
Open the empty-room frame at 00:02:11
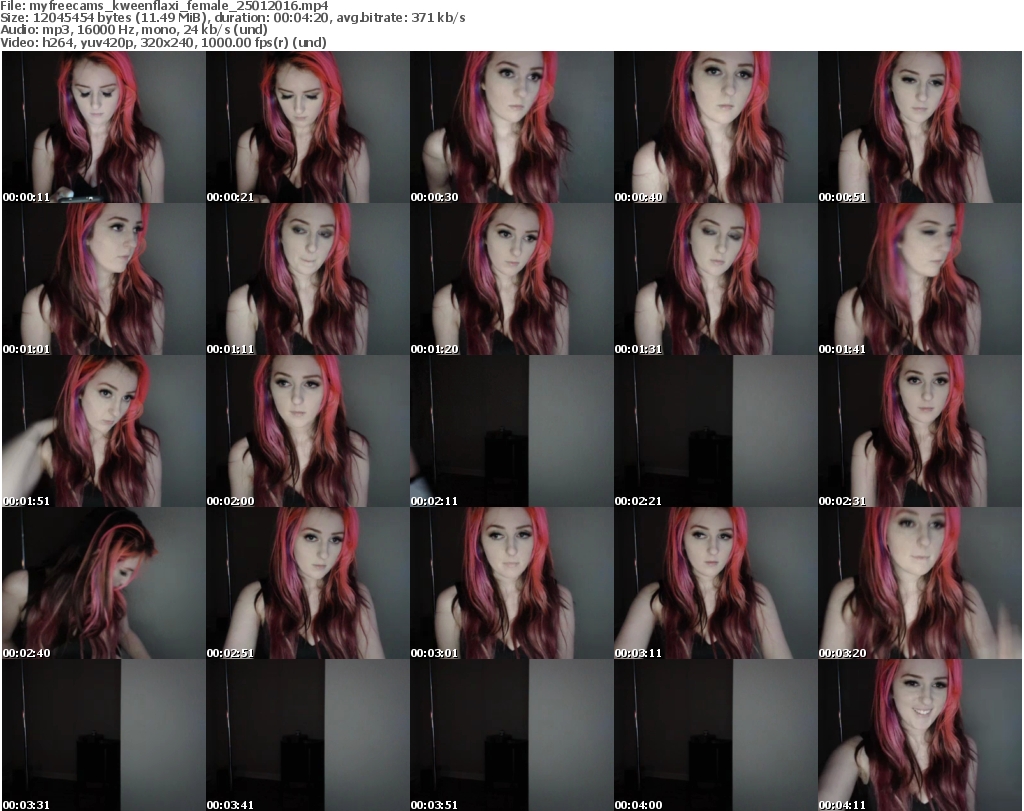tap(511, 432)
